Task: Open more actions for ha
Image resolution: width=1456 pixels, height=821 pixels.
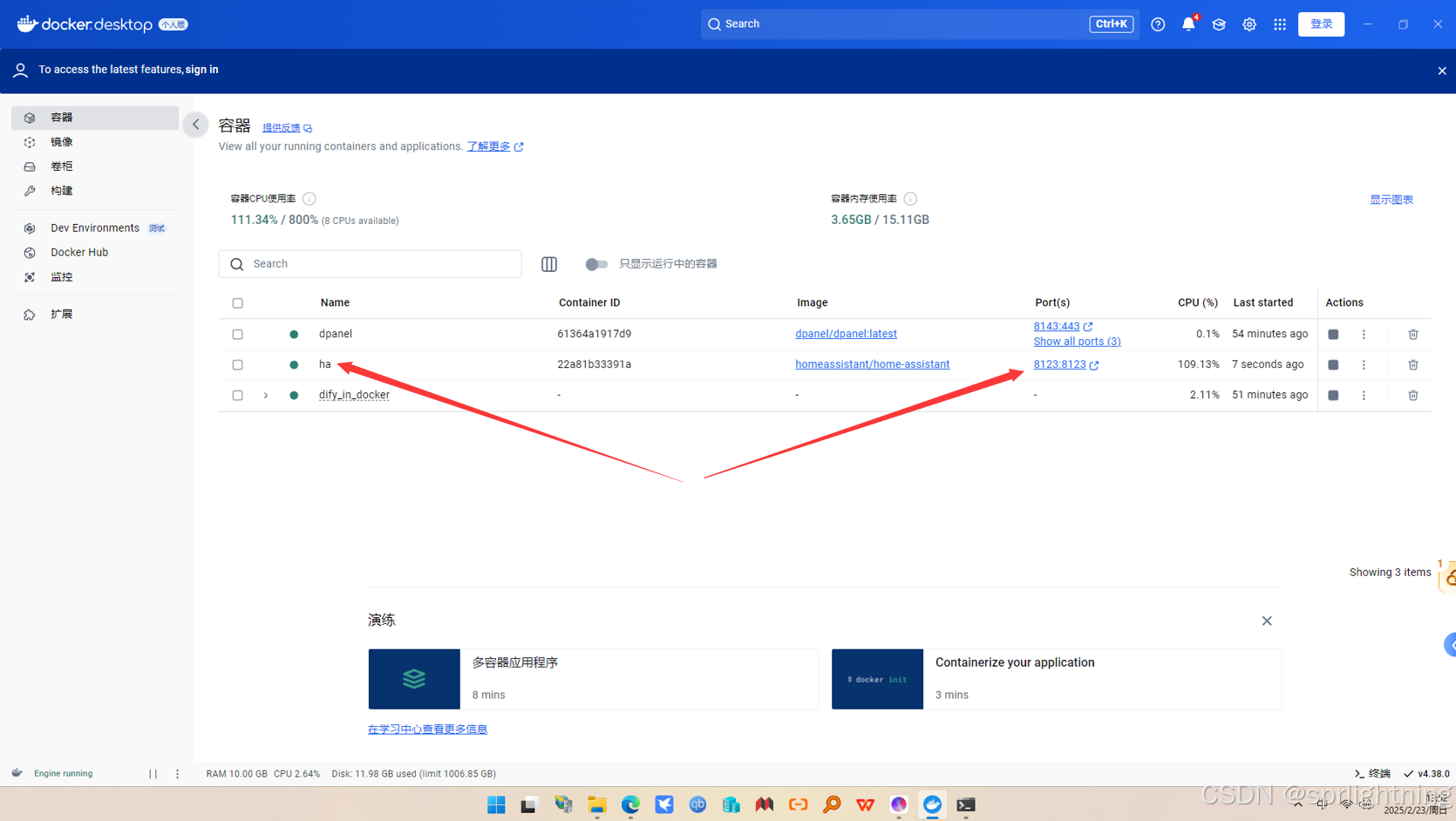Action: [x=1364, y=365]
